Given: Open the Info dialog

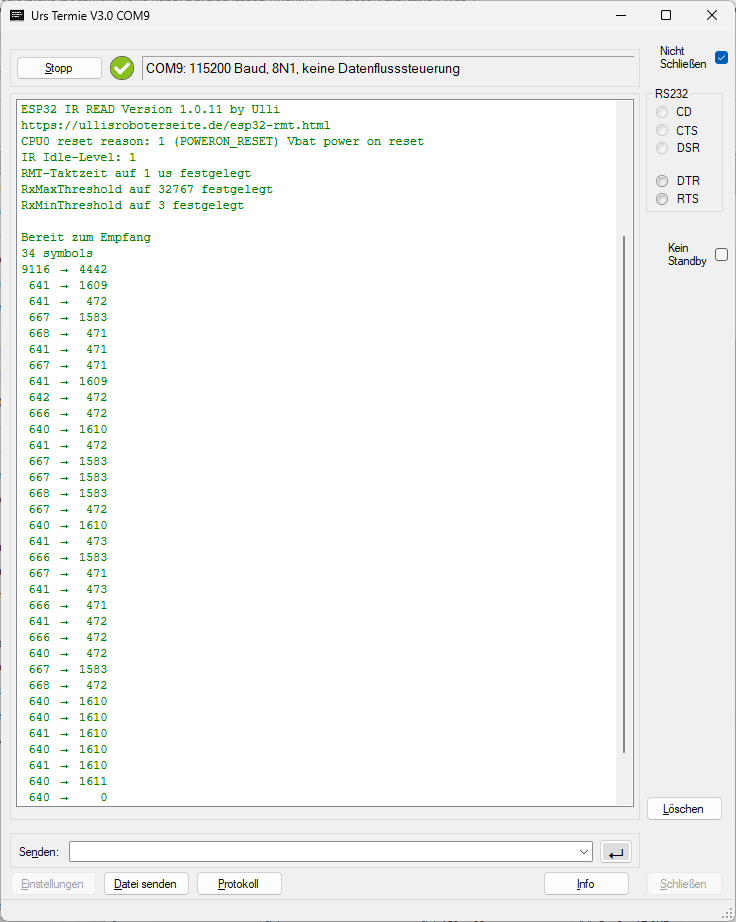Looking at the screenshot, I should (586, 884).
